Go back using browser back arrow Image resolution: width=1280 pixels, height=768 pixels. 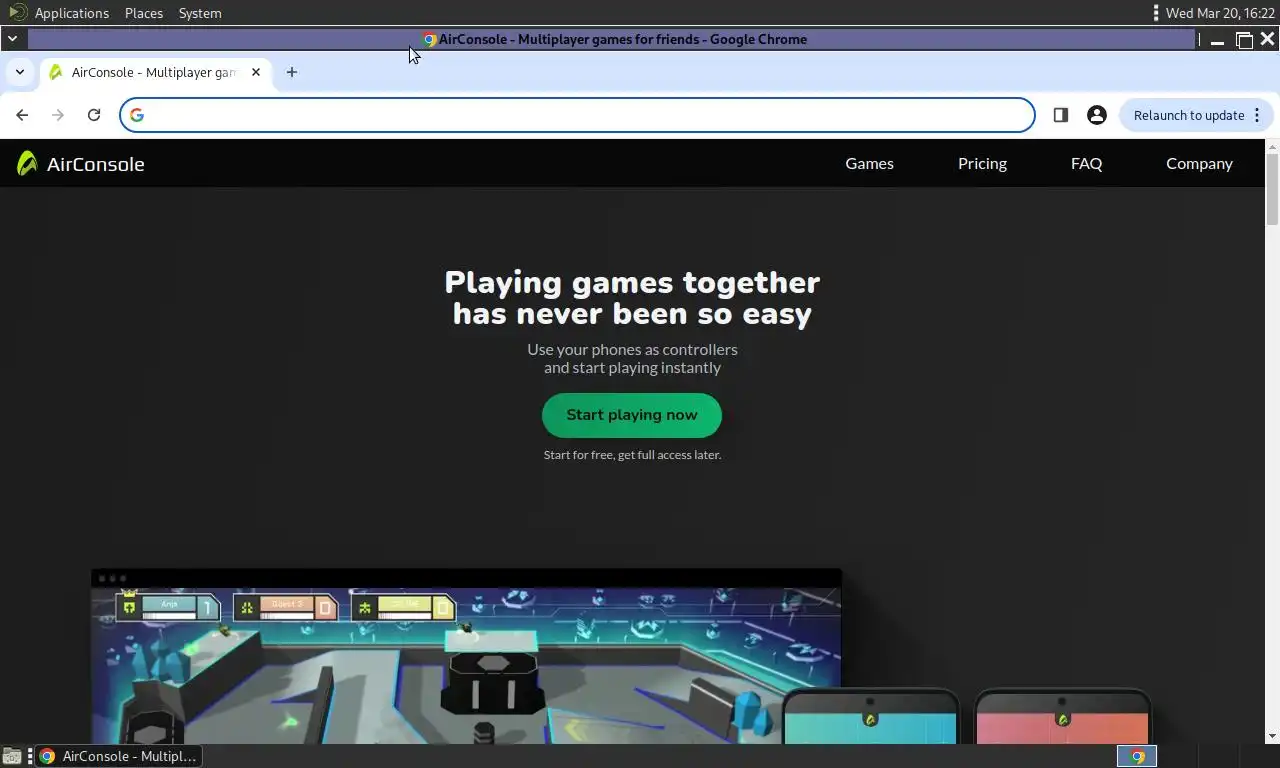(22, 115)
